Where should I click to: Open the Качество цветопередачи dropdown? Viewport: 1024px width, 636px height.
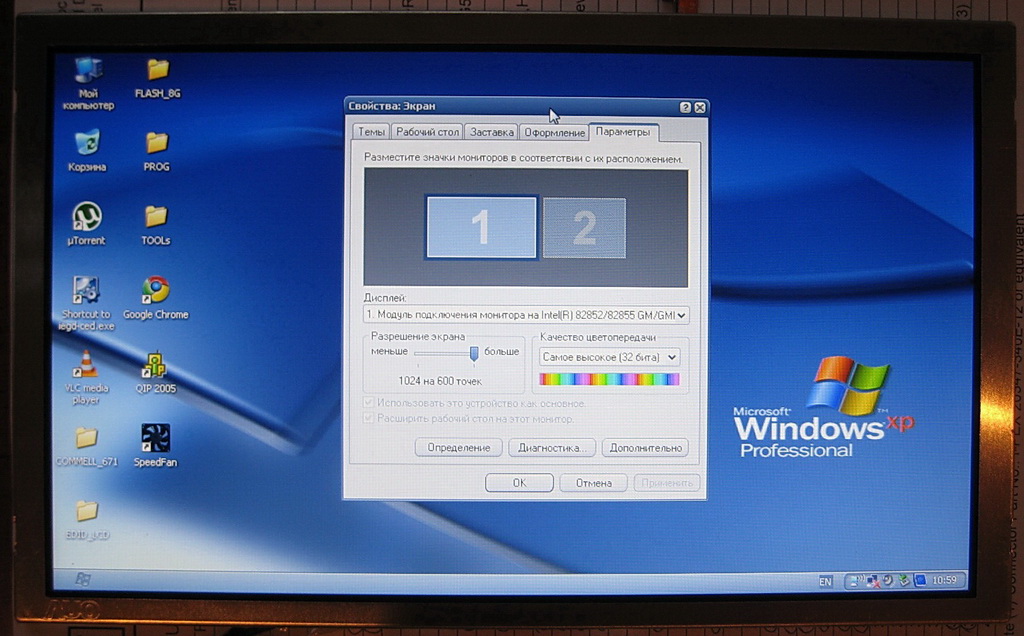point(671,357)
